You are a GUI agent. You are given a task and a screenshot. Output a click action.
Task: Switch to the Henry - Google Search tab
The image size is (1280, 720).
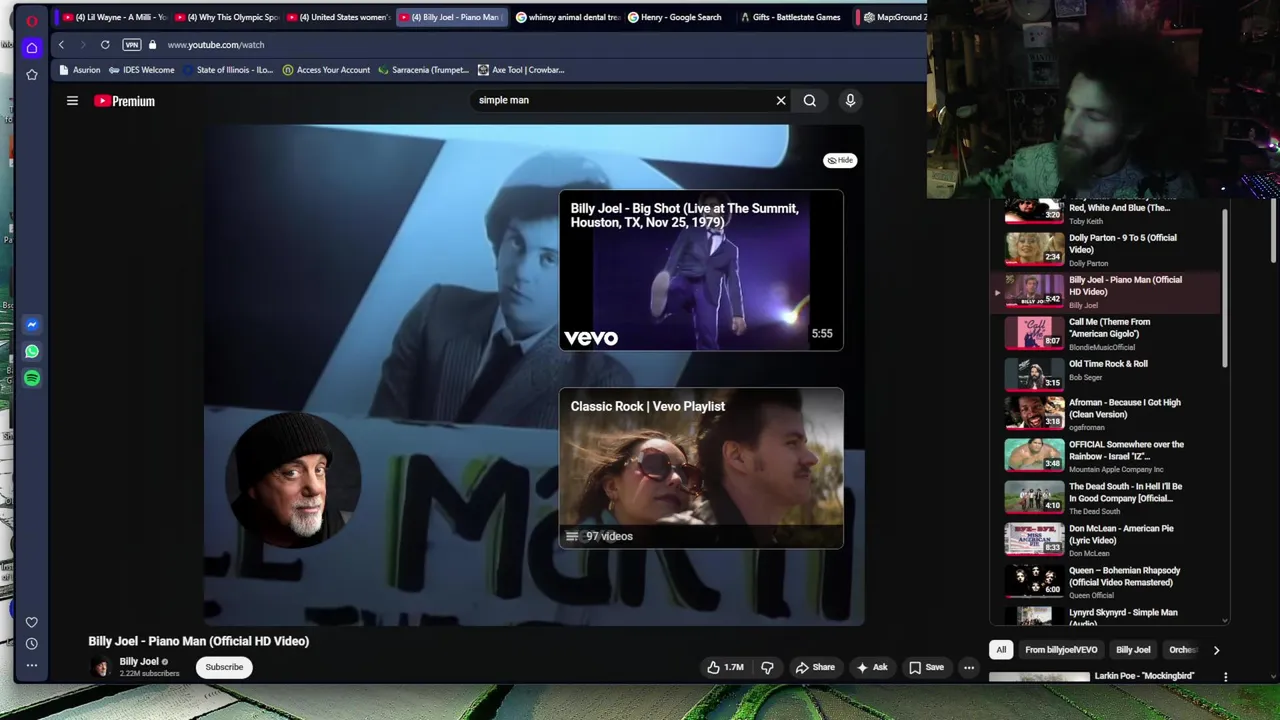[x=680, y=17]
